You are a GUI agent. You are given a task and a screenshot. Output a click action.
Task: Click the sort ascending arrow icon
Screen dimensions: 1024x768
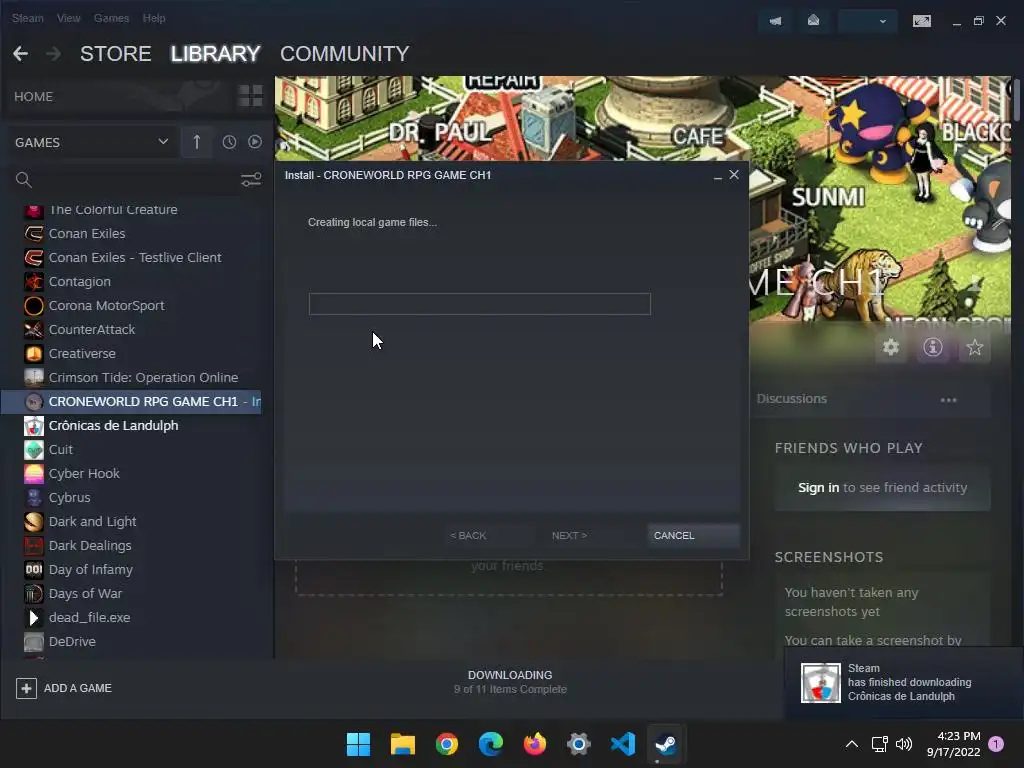tap(197, 142)
